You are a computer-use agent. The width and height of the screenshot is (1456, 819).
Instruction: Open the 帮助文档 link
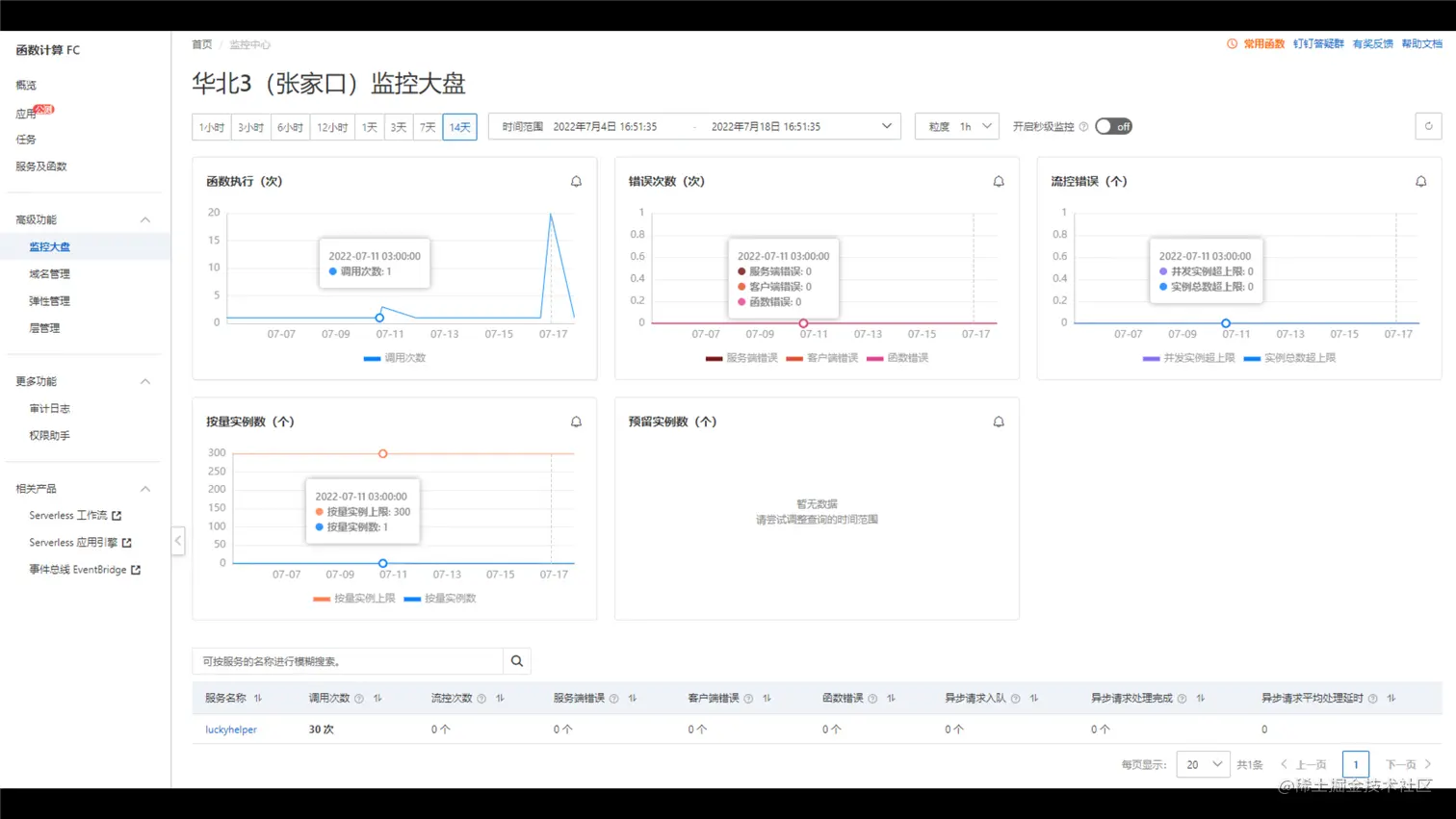[1421, 44]
